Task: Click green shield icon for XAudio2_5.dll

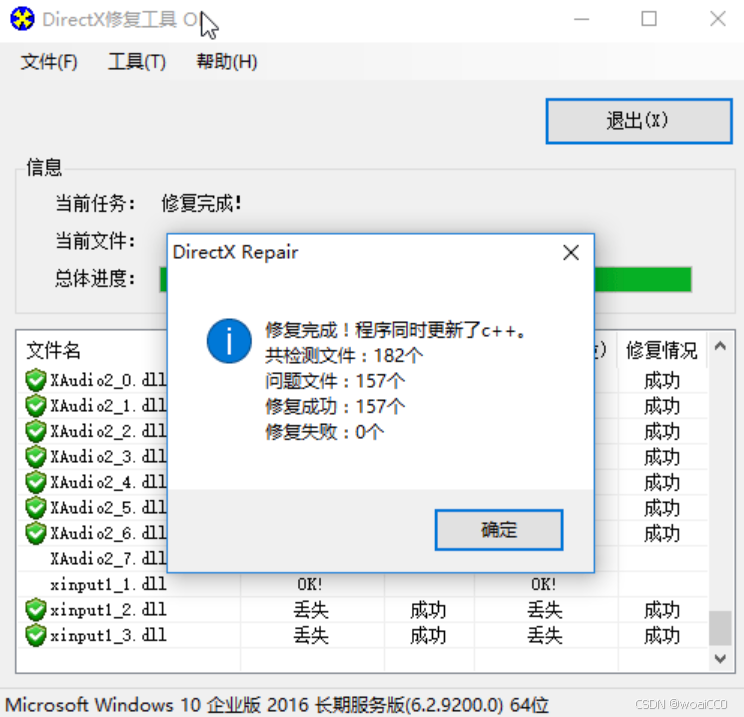Action: [x=36, y=508]
